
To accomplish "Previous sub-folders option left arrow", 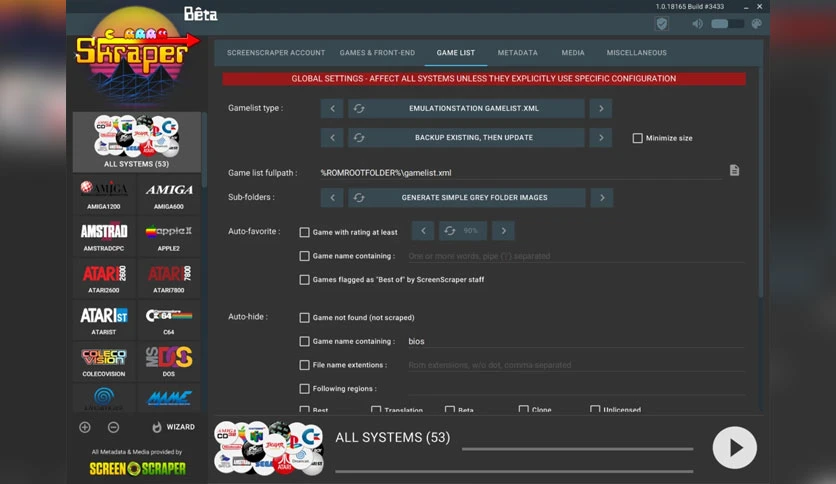I will click(x=332, y=198).
